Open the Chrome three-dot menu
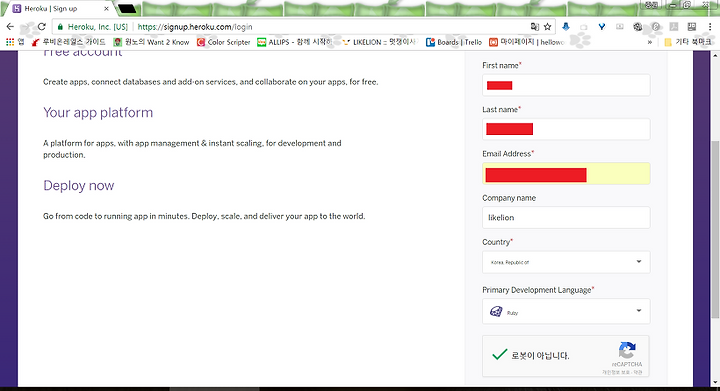Image resolution: width=720 pixels, height=391 pixels. [x=709, y=27]
